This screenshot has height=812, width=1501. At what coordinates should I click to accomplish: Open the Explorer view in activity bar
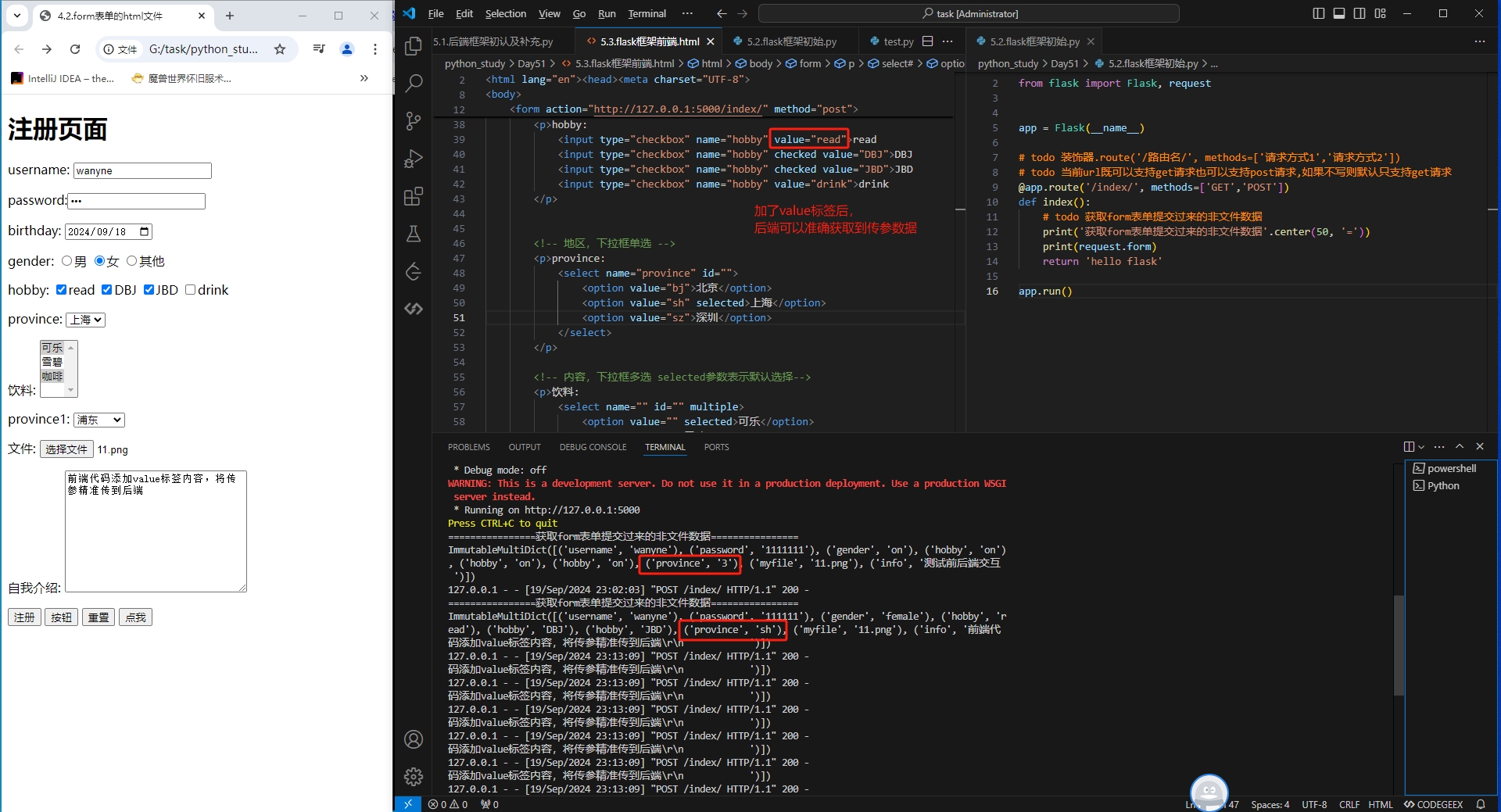(x=414, y=47)
